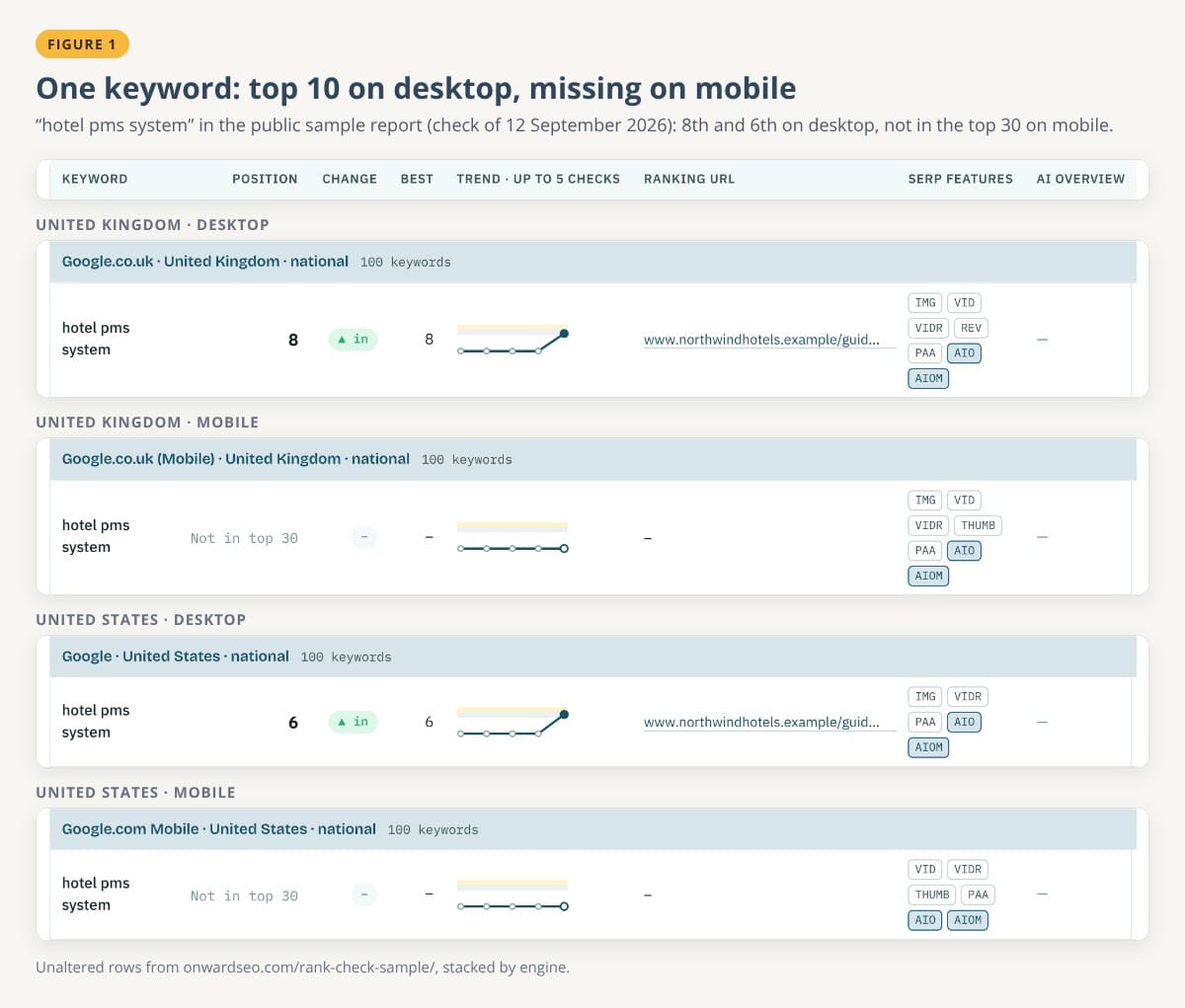Click the trend sparkline in the UK desktop row
The height and width of the screenshot is (1008, 1185).
[x=513, y=340]
